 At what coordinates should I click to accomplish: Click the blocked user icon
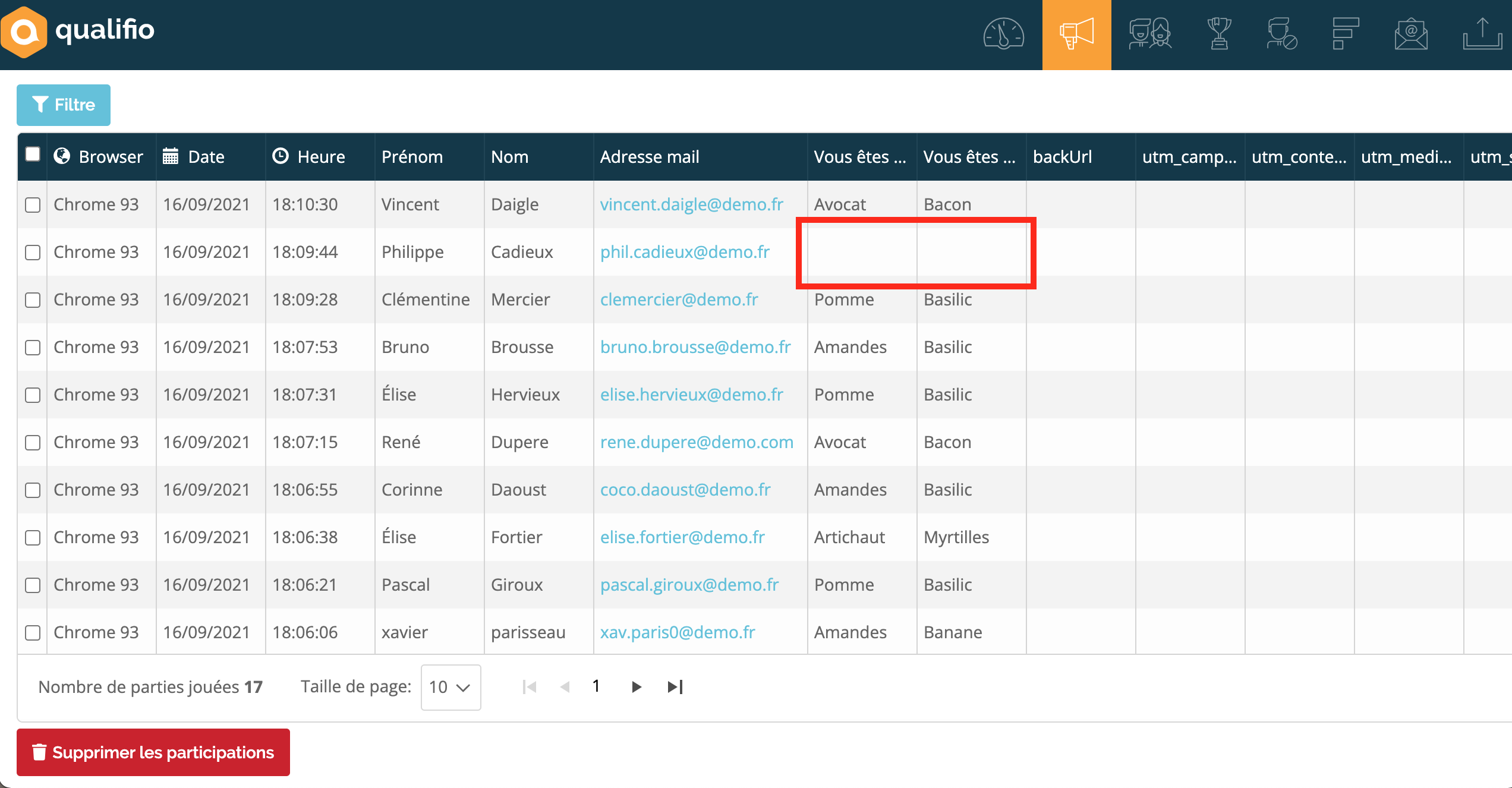point(1281,34)
